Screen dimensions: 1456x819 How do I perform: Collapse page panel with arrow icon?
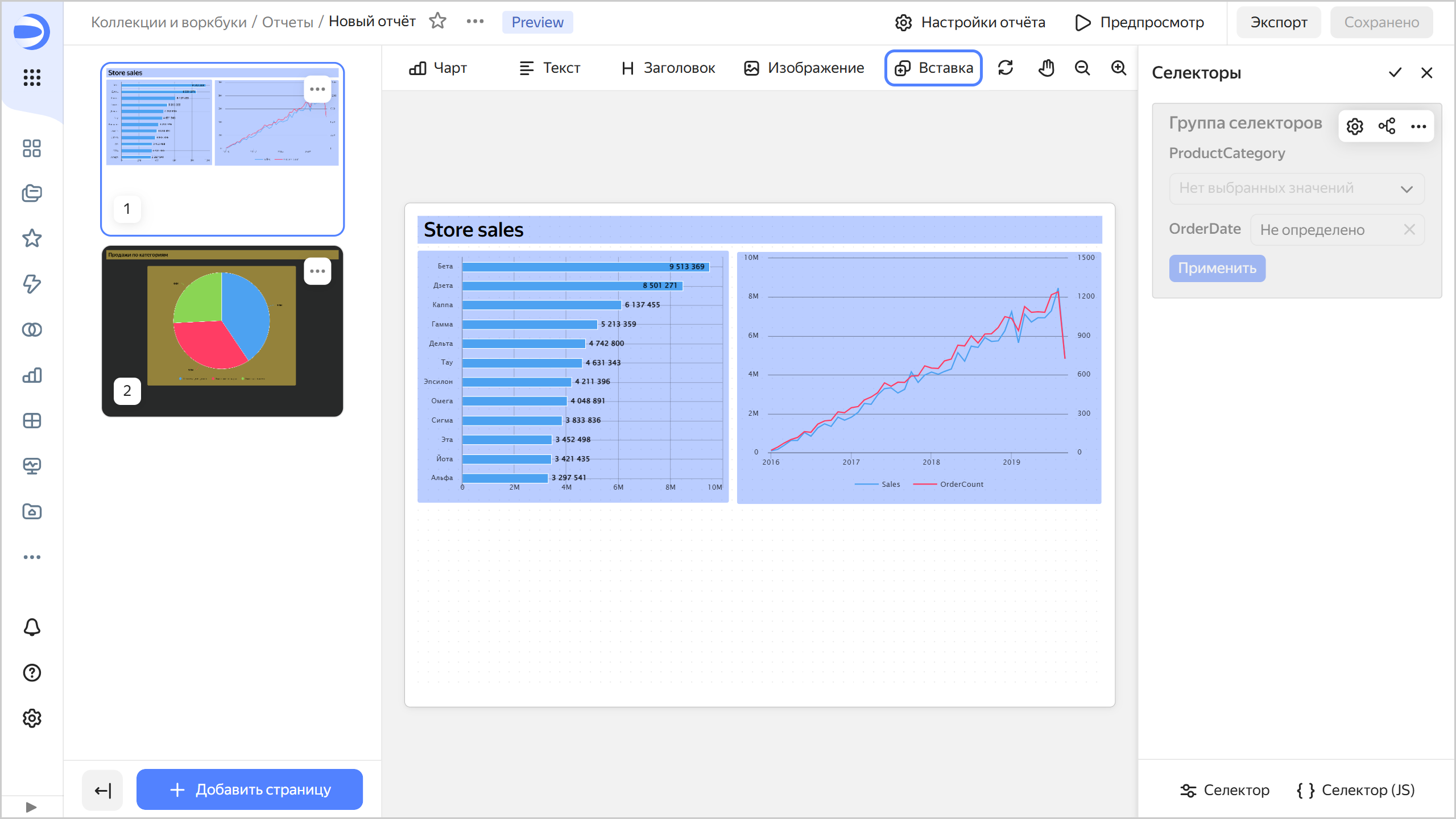point(103,790)
